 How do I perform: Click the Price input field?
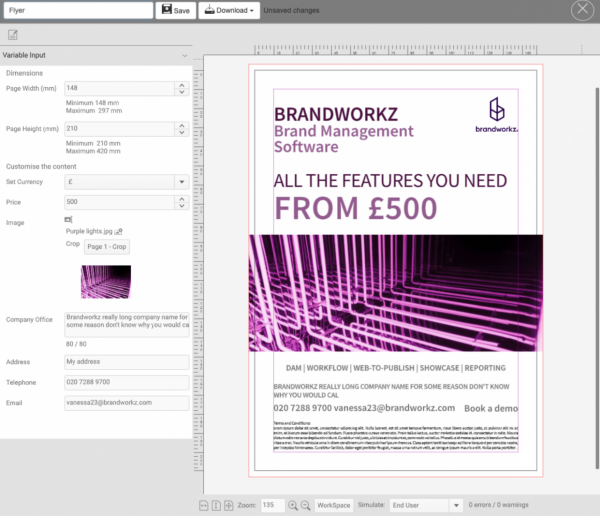click(x=119, y=202)
